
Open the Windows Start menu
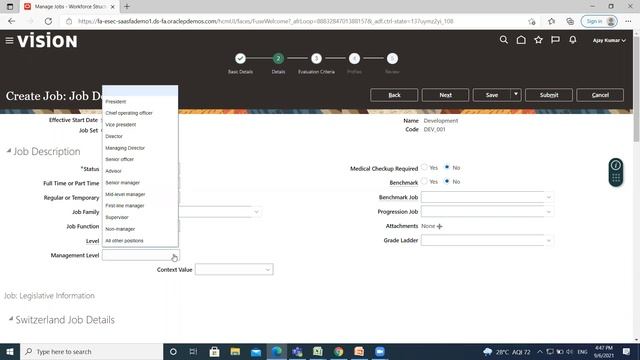point(10,351)
